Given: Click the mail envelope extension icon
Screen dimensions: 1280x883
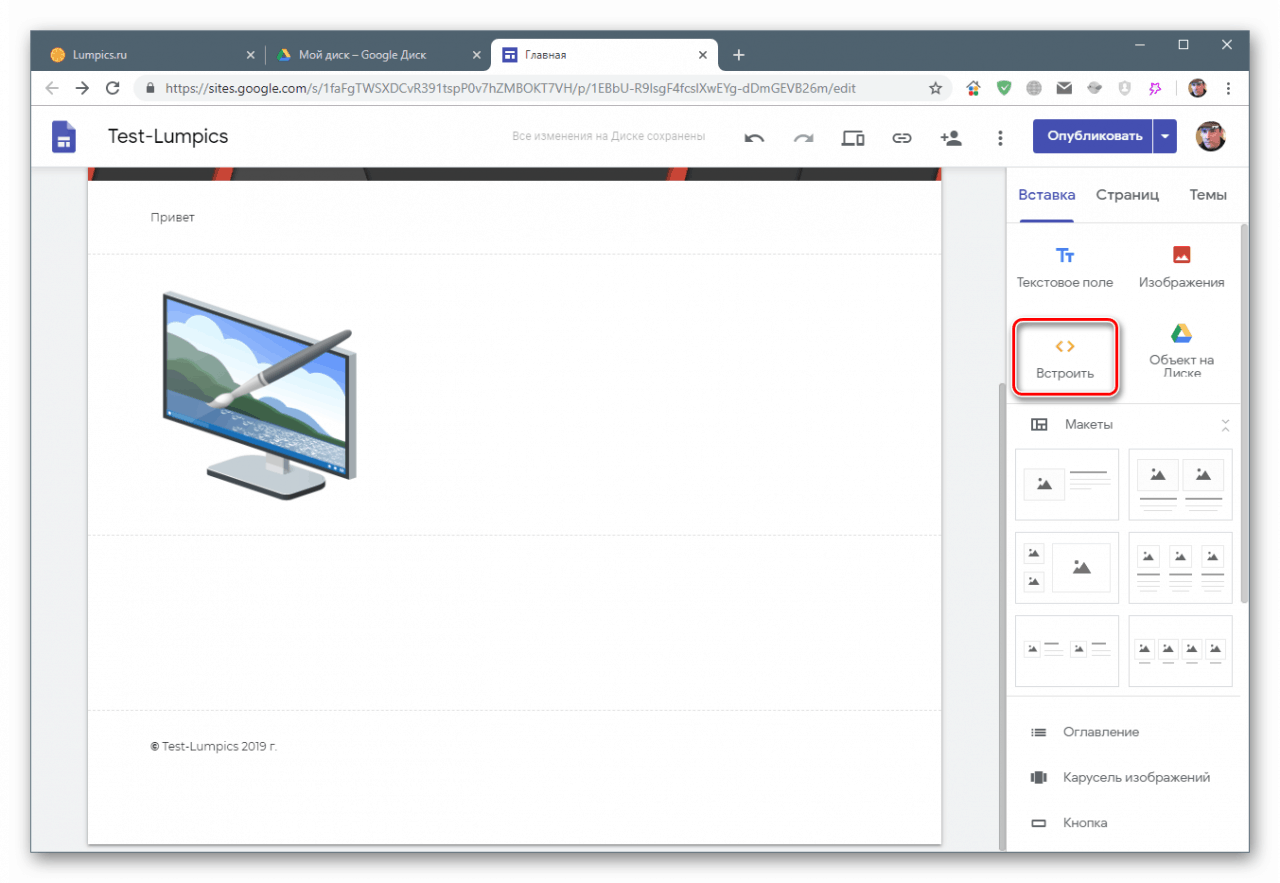Looking at the screenshot, I should tap(1064, 88).
